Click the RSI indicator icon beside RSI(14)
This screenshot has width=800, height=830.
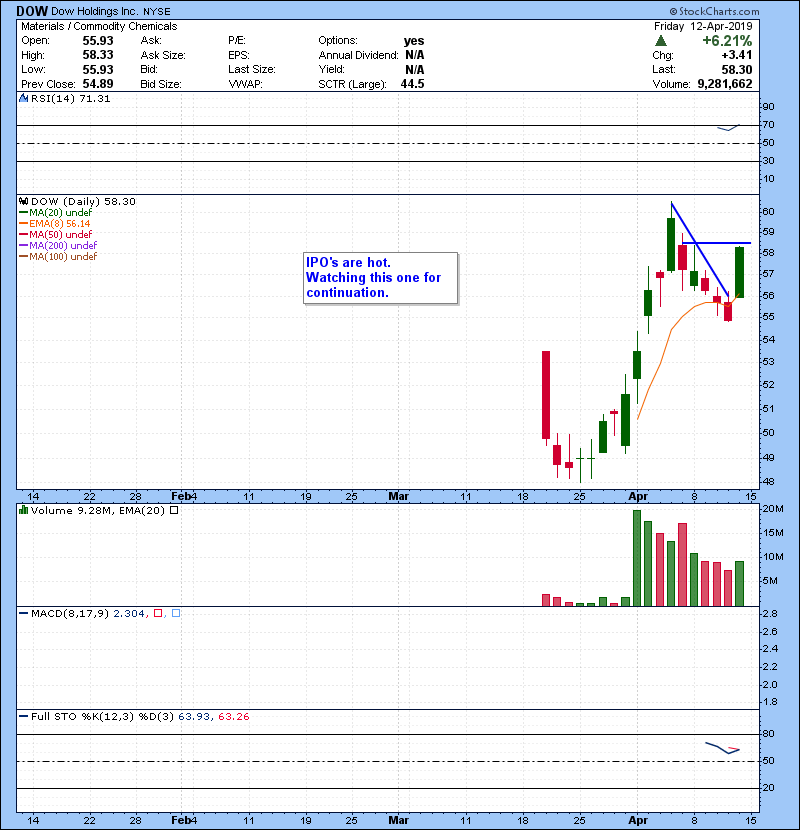click(23, 98)
